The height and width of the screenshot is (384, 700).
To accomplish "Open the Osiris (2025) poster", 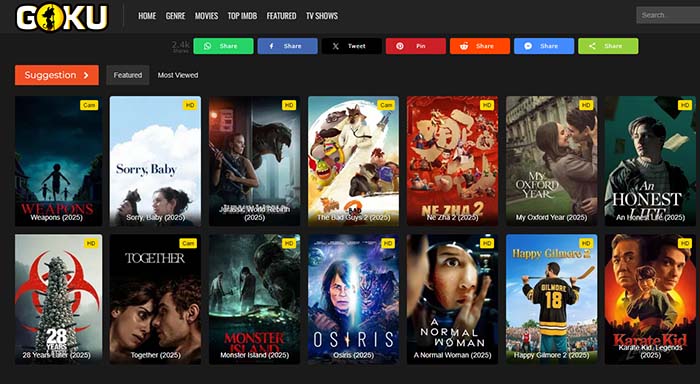I will [354, 299].
